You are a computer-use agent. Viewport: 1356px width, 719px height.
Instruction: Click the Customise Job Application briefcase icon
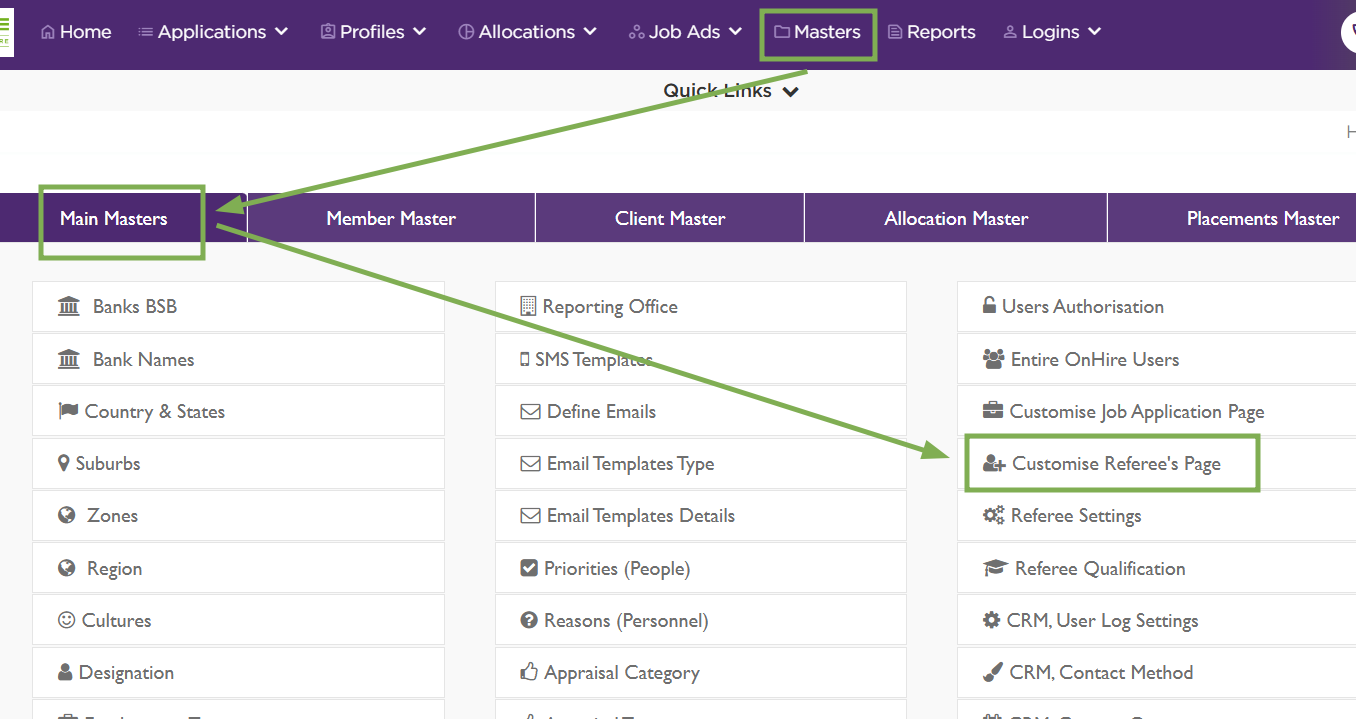coord(993,411)
